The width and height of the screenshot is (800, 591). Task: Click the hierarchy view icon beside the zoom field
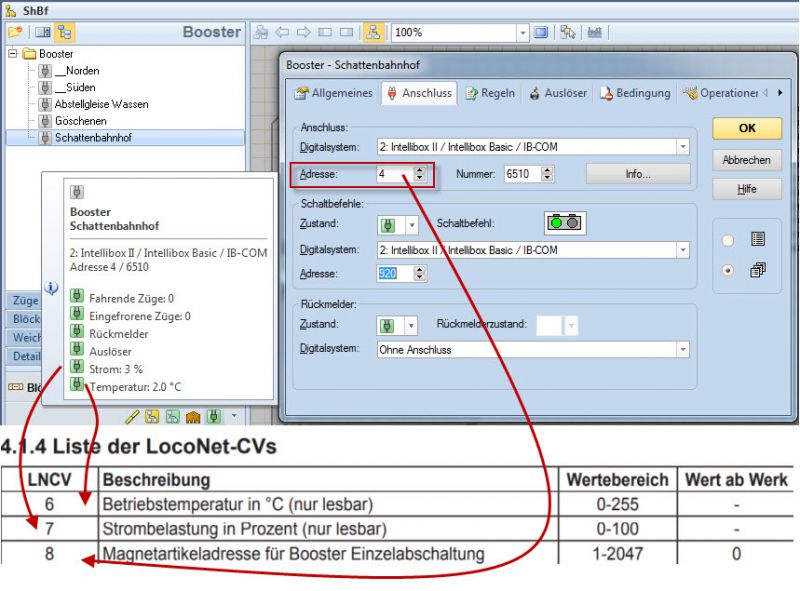point(373,32)
